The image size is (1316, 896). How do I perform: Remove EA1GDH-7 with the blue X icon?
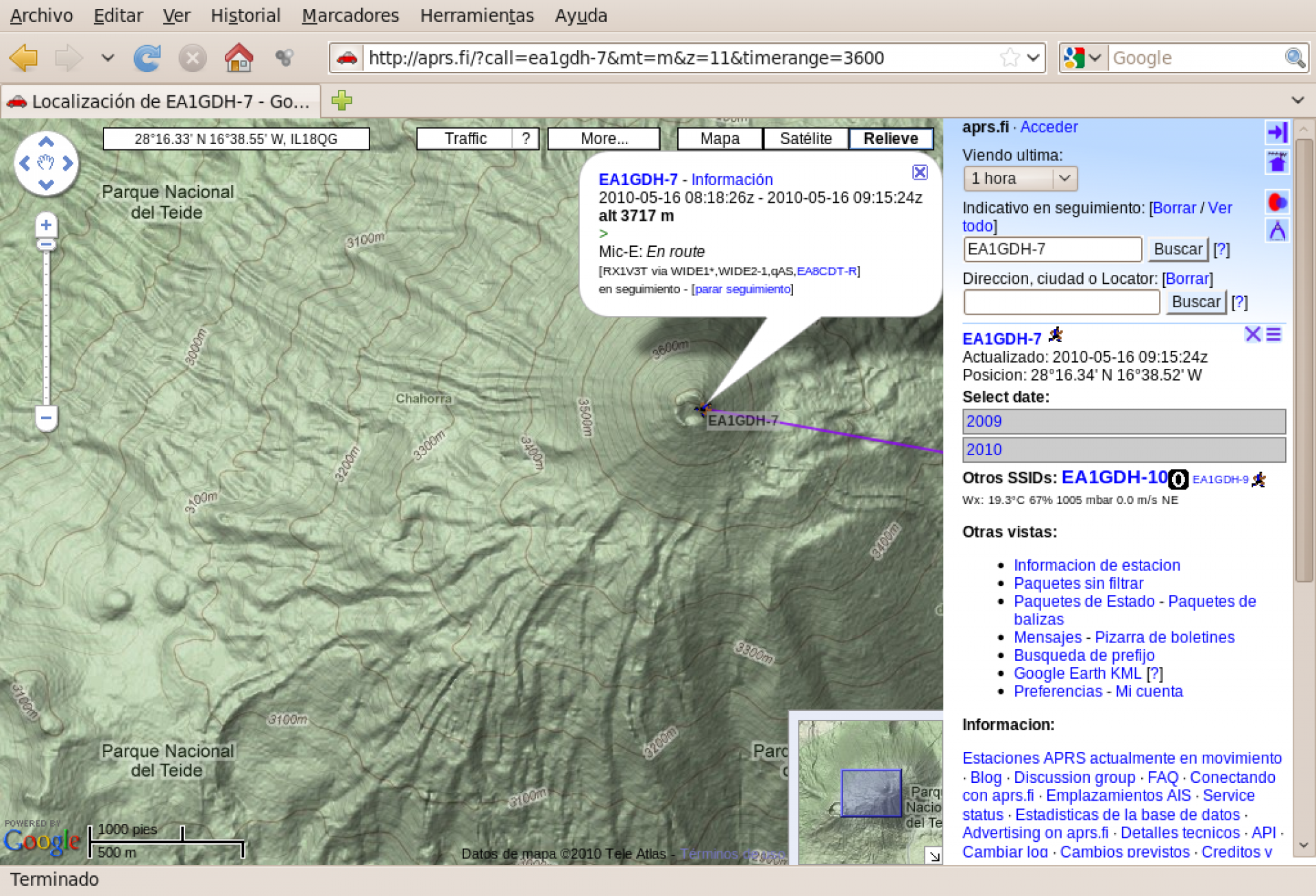(1252, 334)
